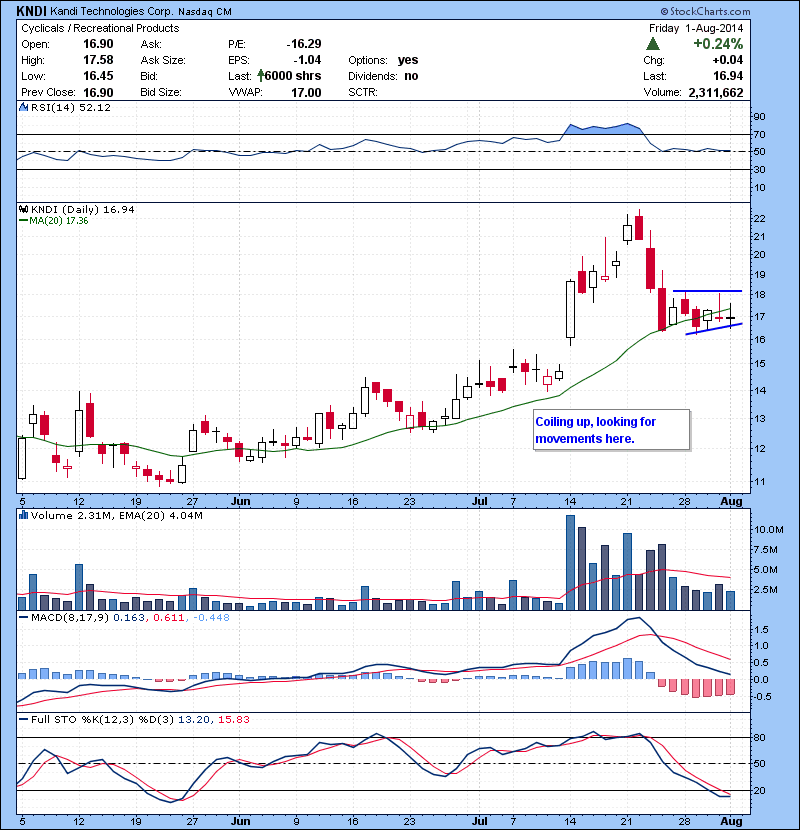Image resolution: width=800 pixels, height=830 pixels.
Task: Click the MA(20) 17.36 legend label
Action: [58, 220]
